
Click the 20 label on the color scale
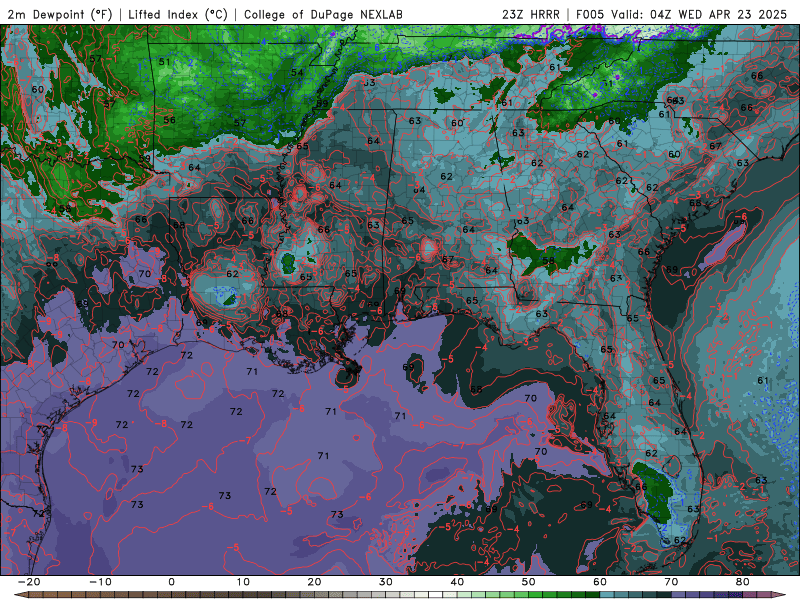[x=314, y=582]
